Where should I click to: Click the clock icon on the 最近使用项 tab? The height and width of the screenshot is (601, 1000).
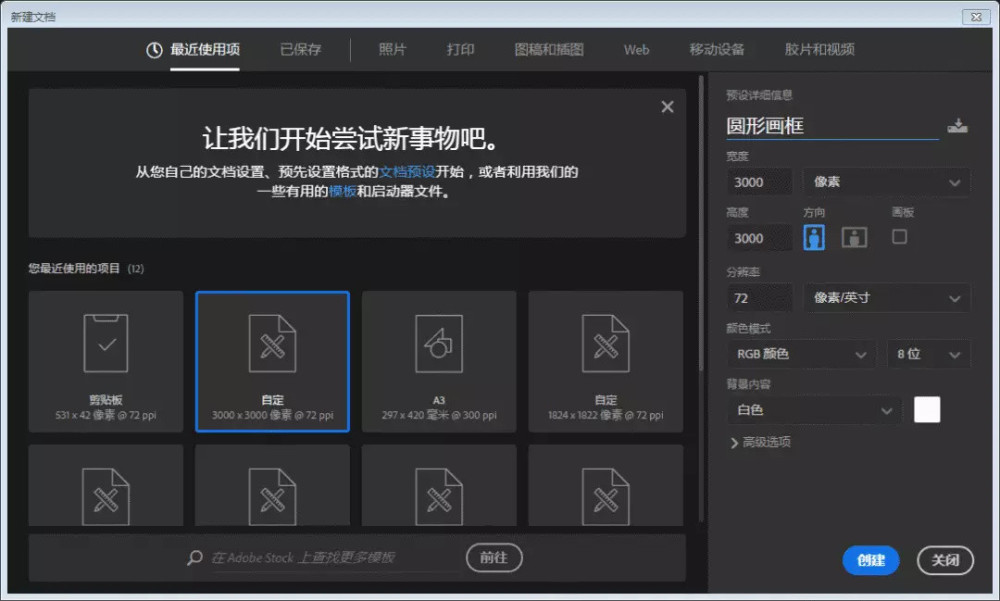[x=157, y=48]
